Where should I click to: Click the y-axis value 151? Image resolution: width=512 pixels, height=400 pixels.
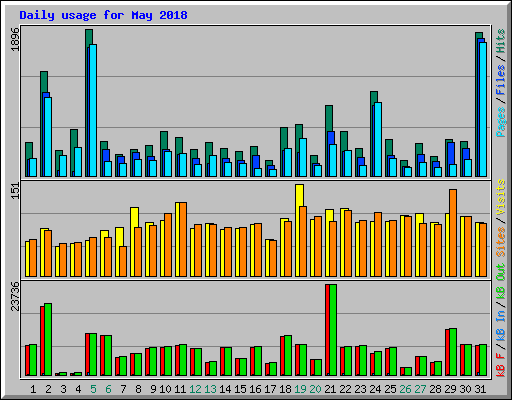[x=15, y=191]
